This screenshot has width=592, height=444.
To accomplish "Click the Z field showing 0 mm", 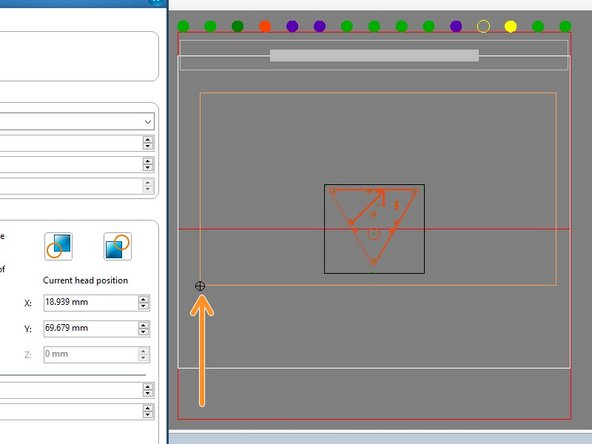I will pos(91,355).
